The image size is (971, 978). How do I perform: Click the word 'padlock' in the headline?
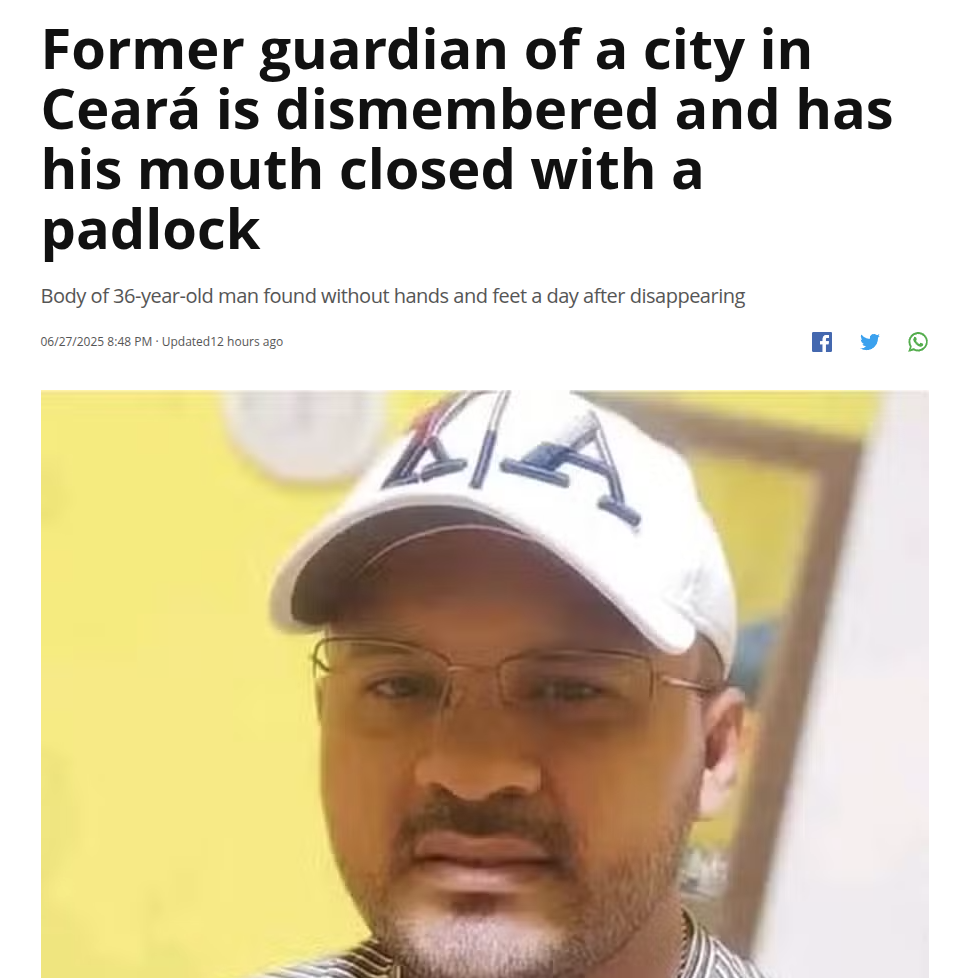click(150, 230)
